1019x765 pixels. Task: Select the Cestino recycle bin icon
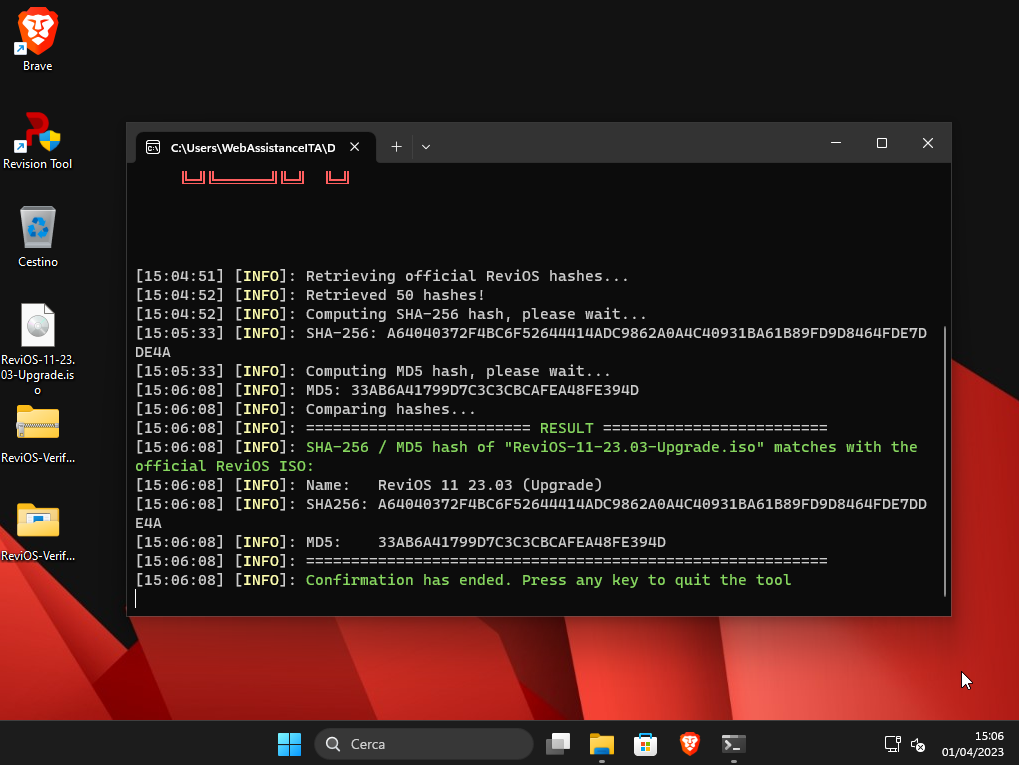[x=38, y=237]
